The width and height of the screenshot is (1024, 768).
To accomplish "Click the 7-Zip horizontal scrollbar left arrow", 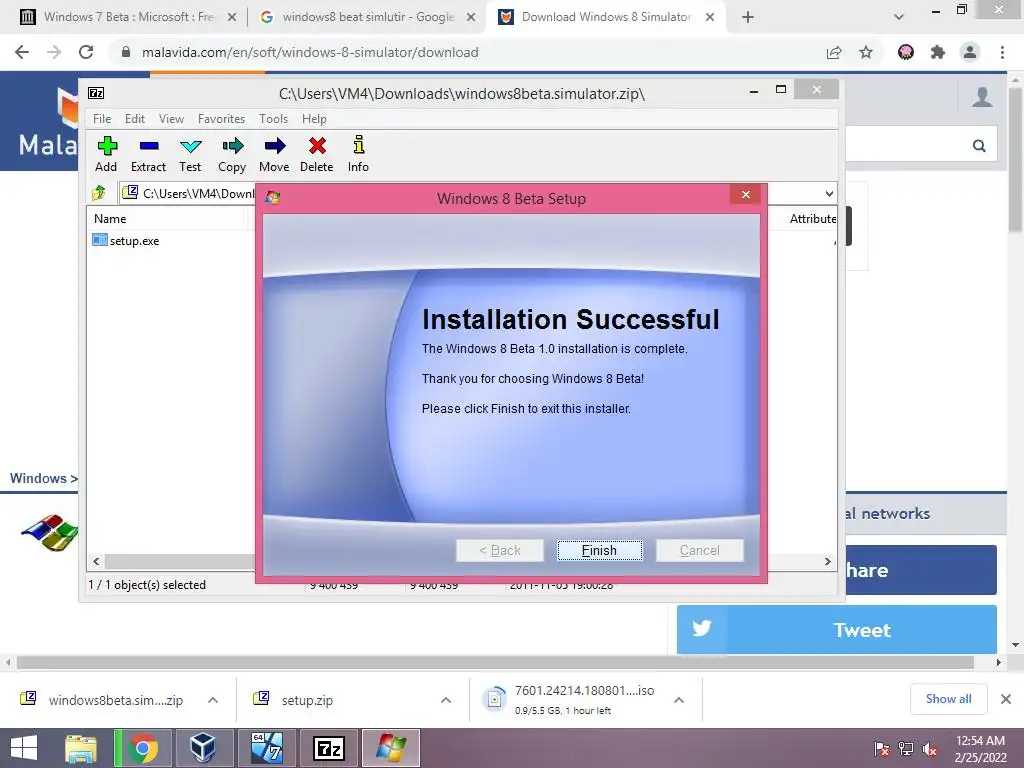I will pos(96,561).
